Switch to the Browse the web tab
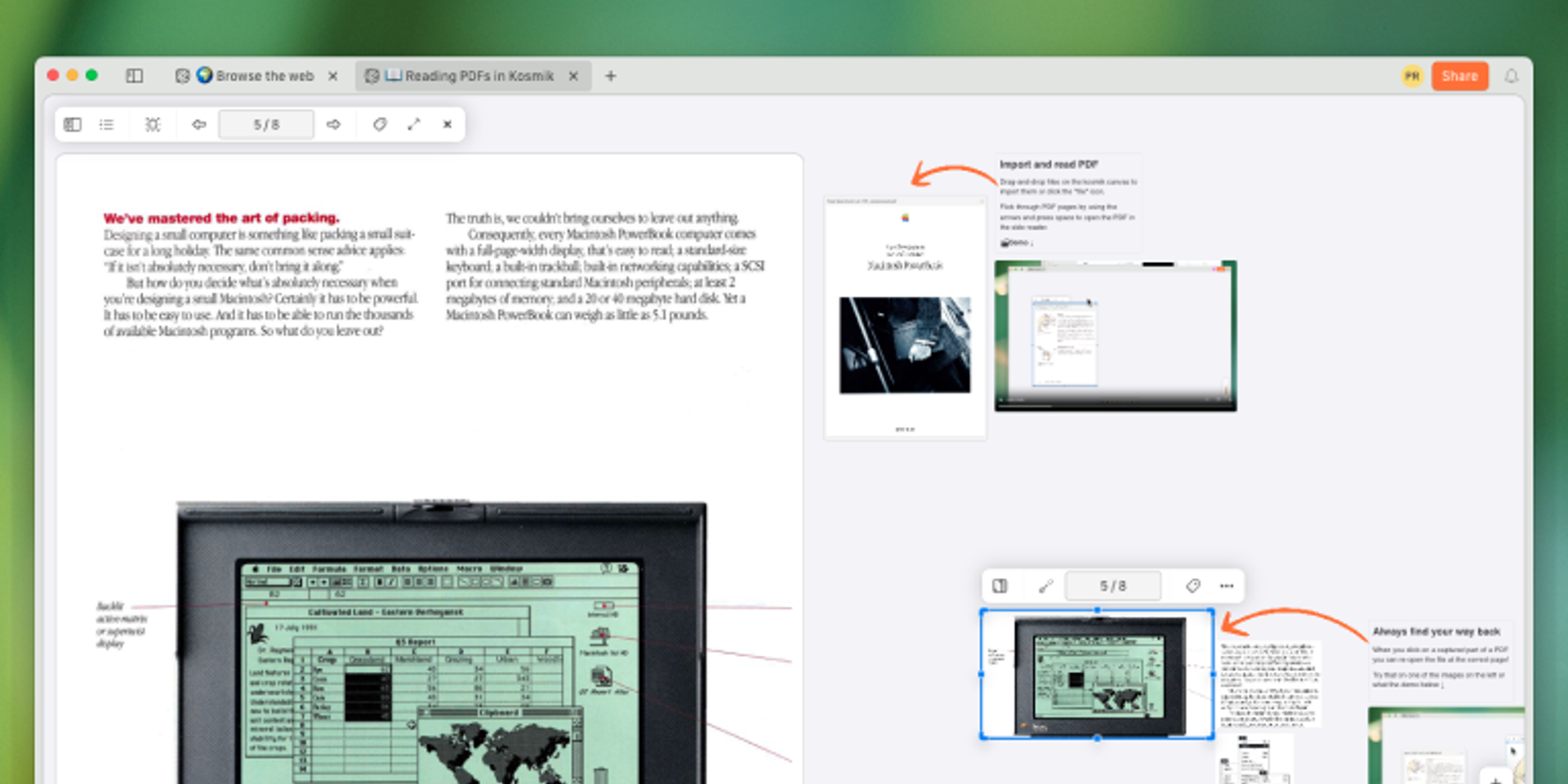Screen dimensions: 1568x784 [x=255, y=76]
